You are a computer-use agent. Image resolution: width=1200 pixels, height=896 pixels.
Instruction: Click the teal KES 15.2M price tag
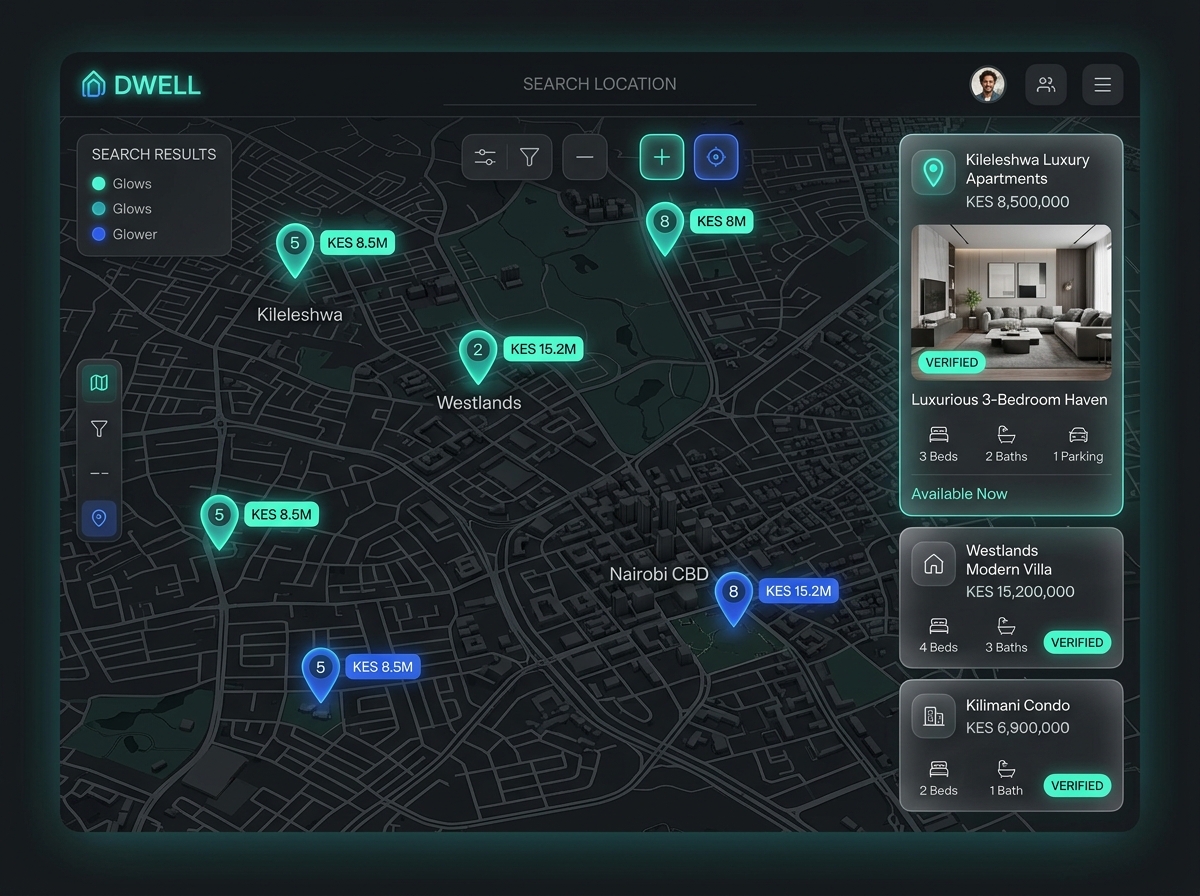pos(543,349)
